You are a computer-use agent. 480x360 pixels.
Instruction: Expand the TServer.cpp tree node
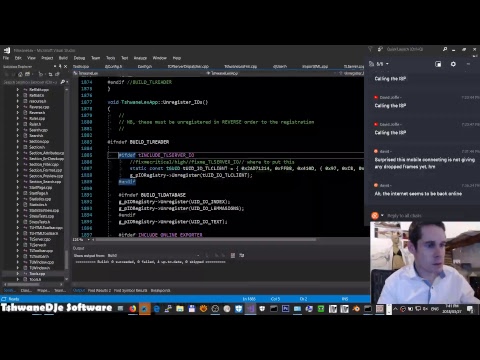[18, 239]
